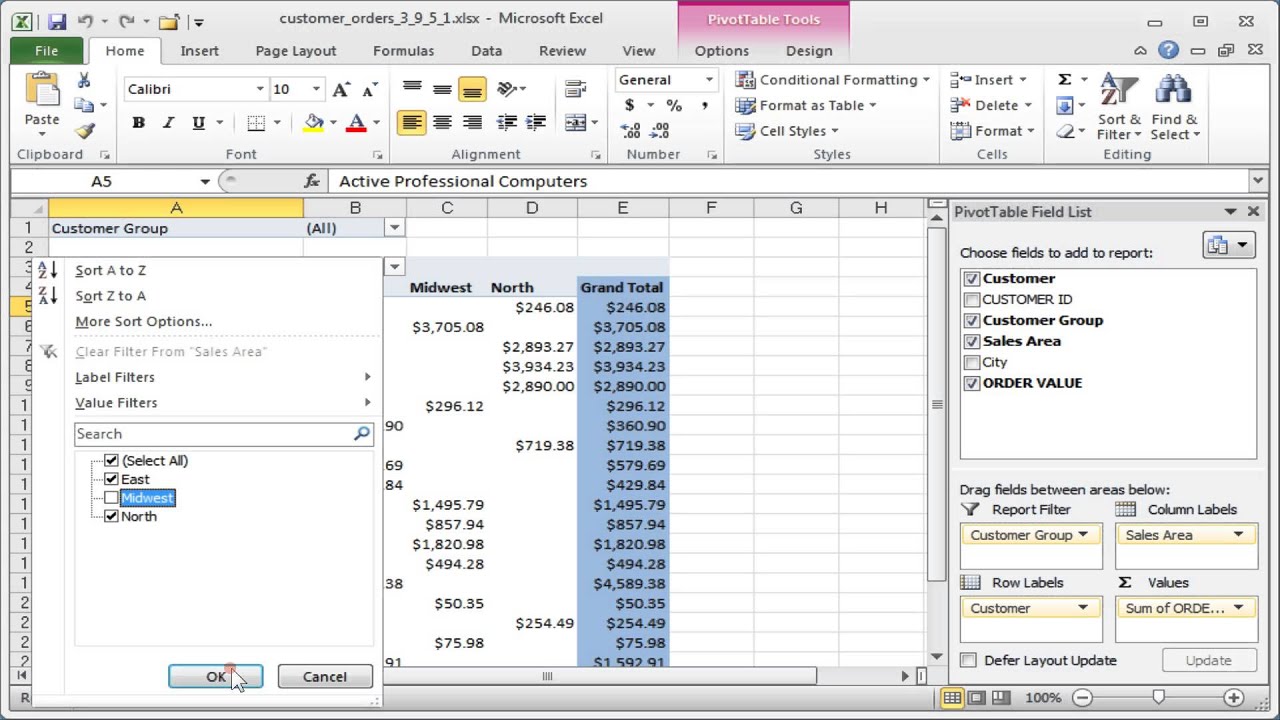The height and width of the screenshot is (720, 1280).
Task: Click the zoom slider handle
Action: pyautogui.click(x=1158, y=697)
